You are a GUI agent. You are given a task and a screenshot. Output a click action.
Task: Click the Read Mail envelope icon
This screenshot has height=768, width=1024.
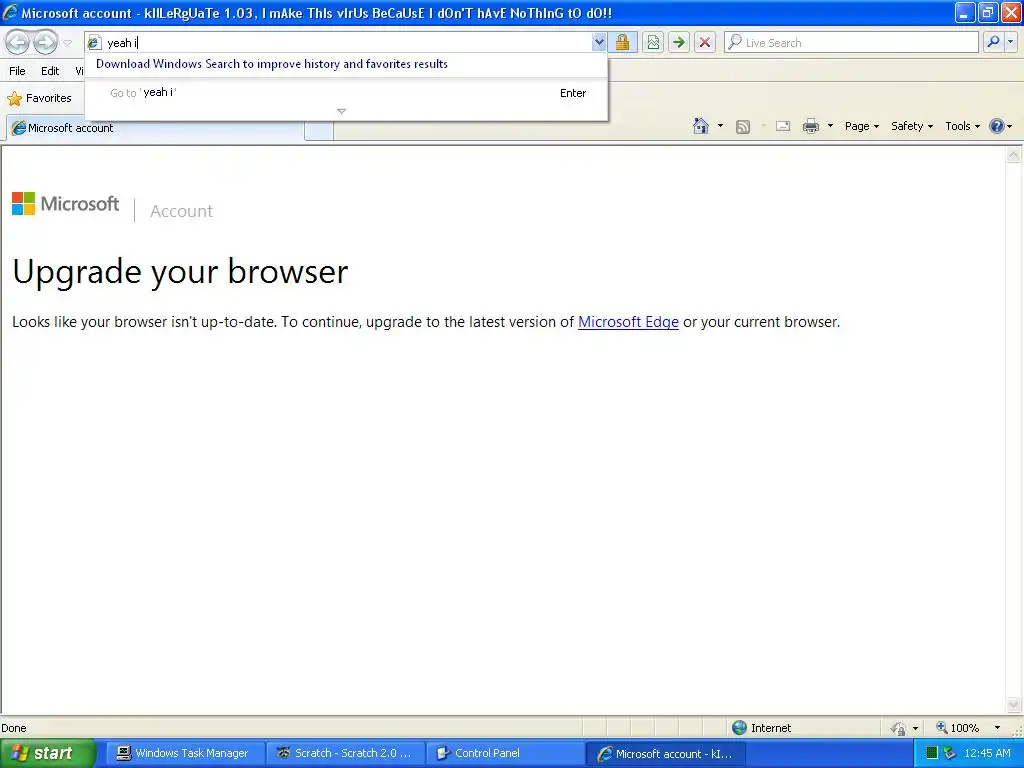(783, 126)
